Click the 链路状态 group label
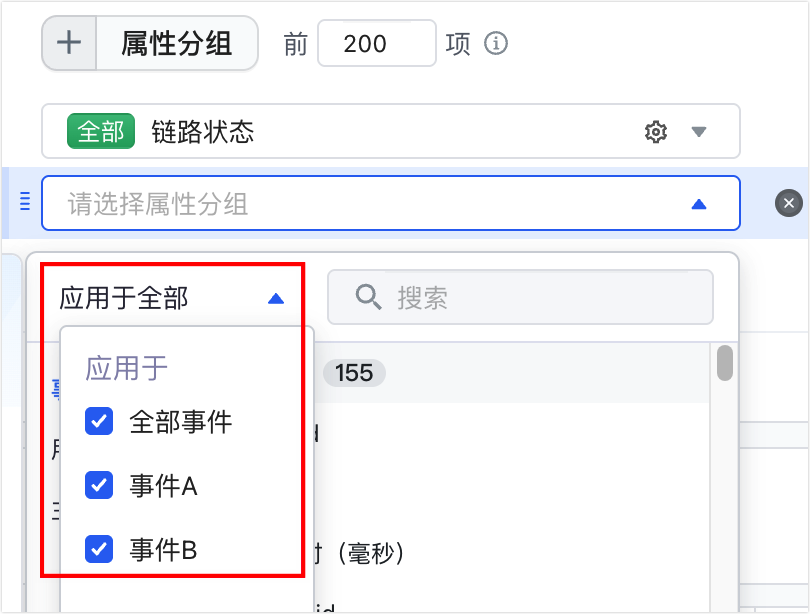This screenshot has height=614, width=810. (202, 132)
